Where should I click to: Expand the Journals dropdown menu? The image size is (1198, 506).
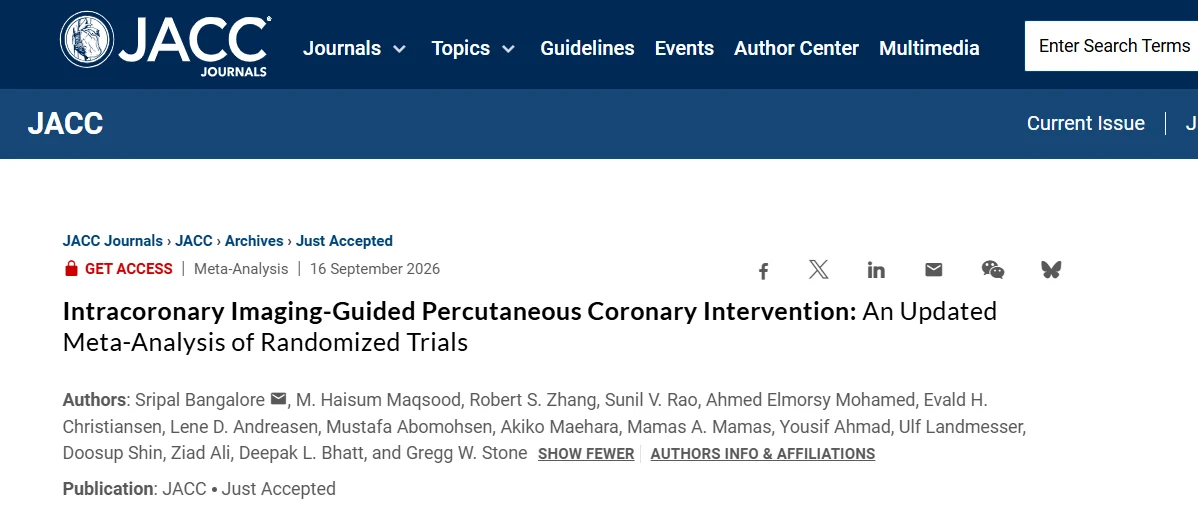pos(355,48)
